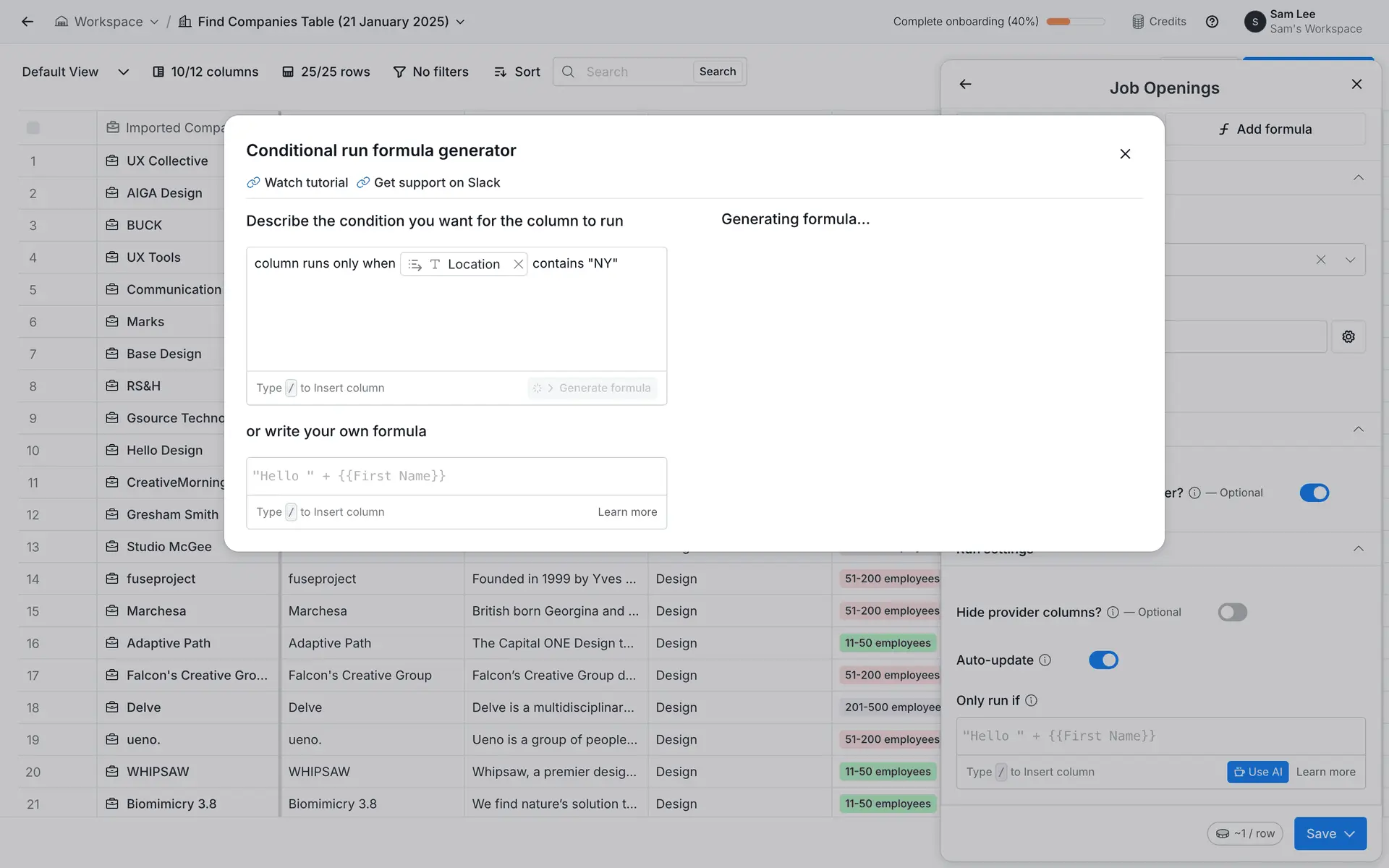
Task: Click the Use AI button
Action: pyautogui.click(x=1257, y=772)
